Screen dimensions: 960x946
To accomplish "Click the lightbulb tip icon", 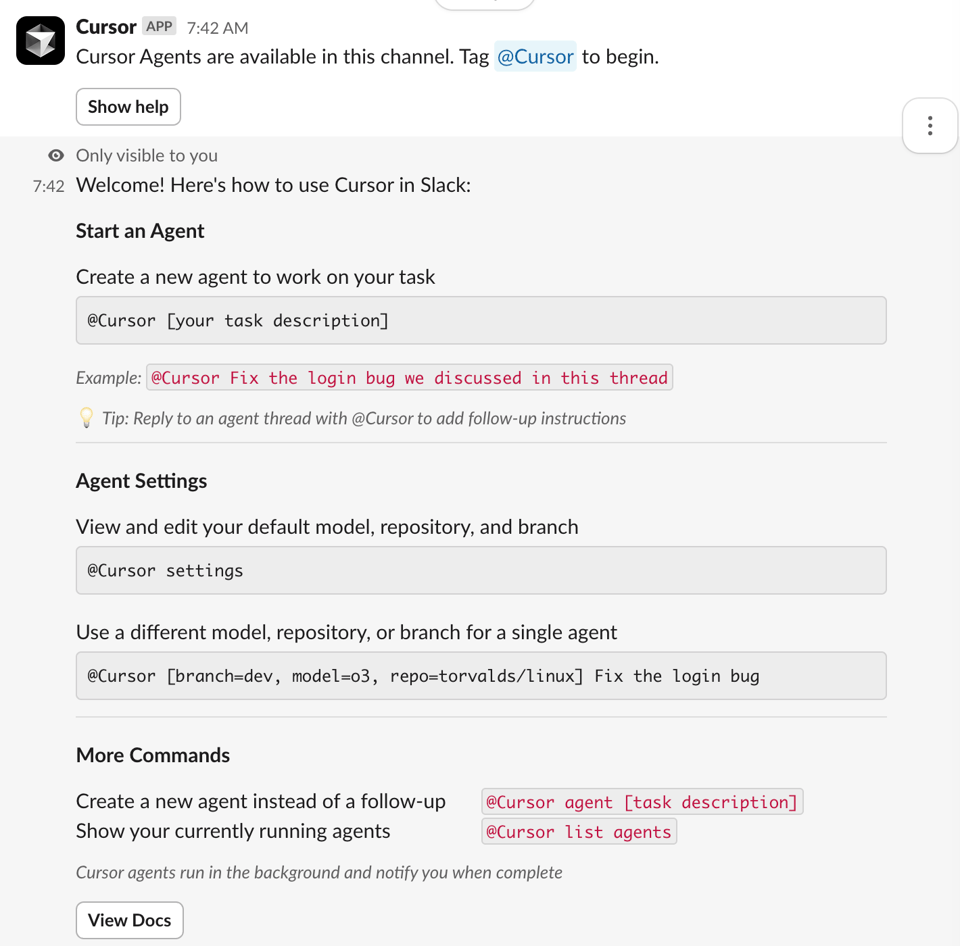I will point(86,418).
